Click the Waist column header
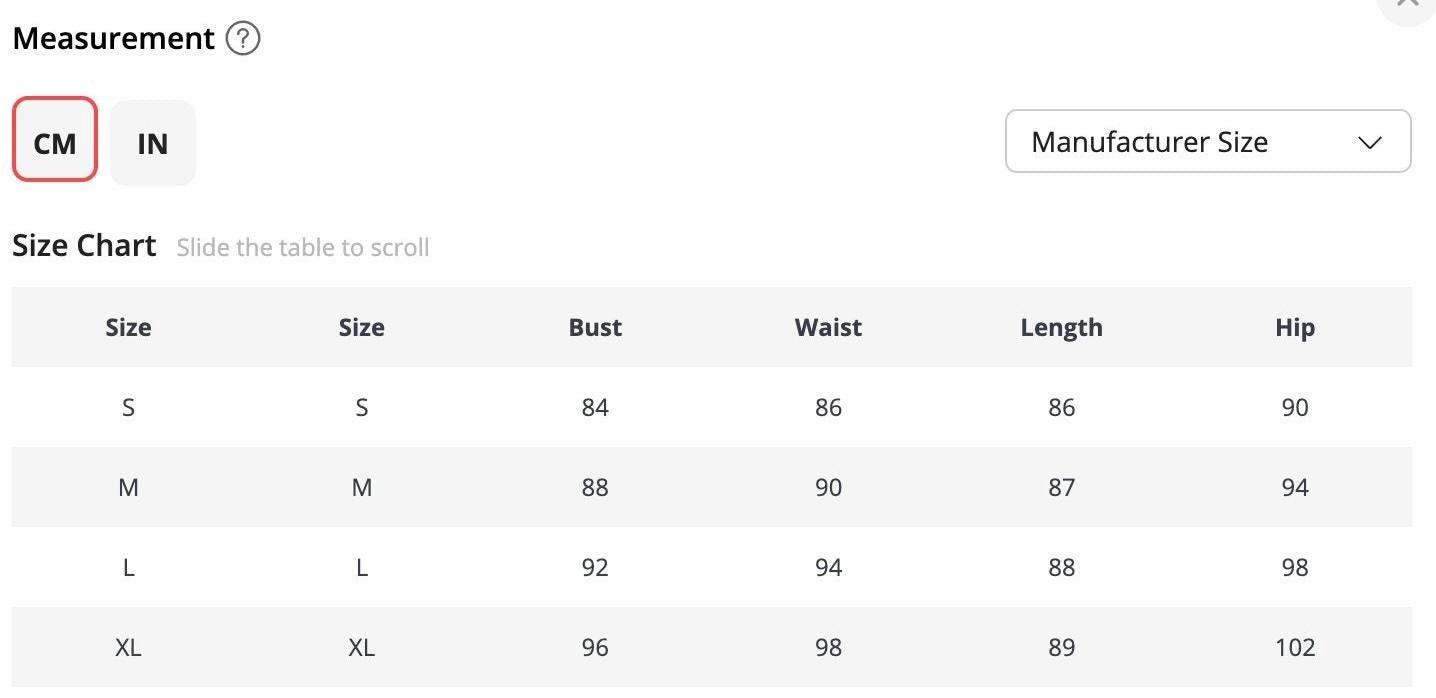 tap(828, 327)
